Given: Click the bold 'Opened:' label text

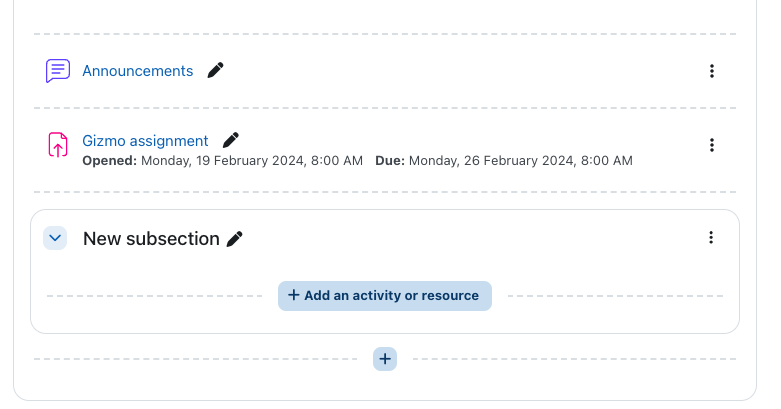Looking at the screenshot, I should pos(109,161).
